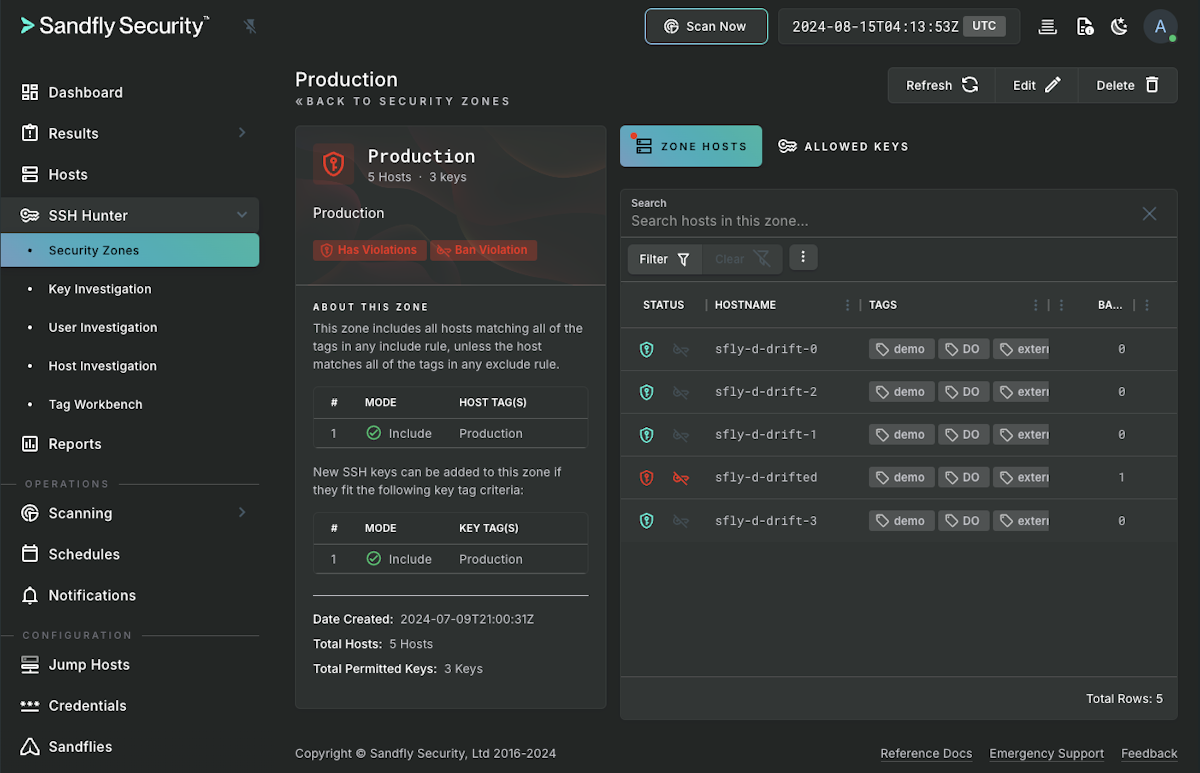This screenshot has width=1200, height=773.
Task: Click the host search input field
Action: 880,221
